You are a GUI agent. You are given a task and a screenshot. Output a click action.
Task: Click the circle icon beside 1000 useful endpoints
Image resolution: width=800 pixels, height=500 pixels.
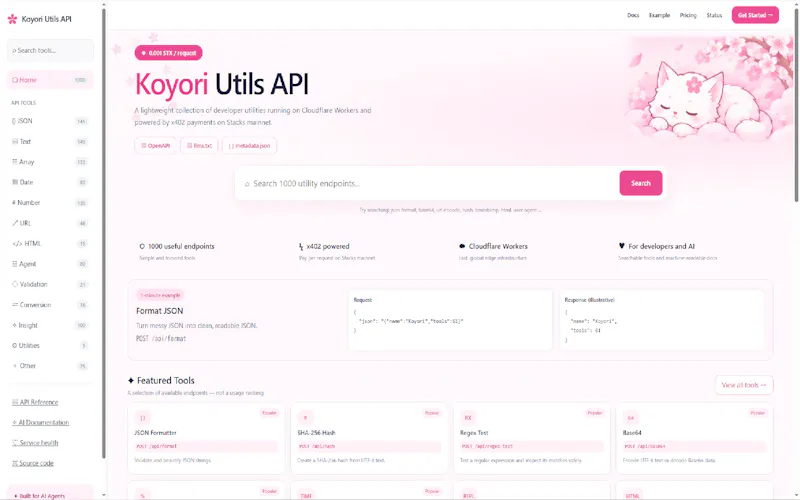pos(142,246)
